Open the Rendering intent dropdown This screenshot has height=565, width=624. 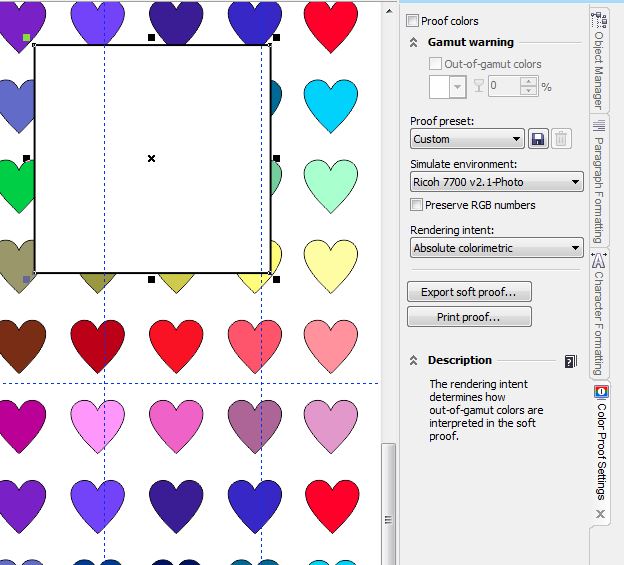click(497, 248)
